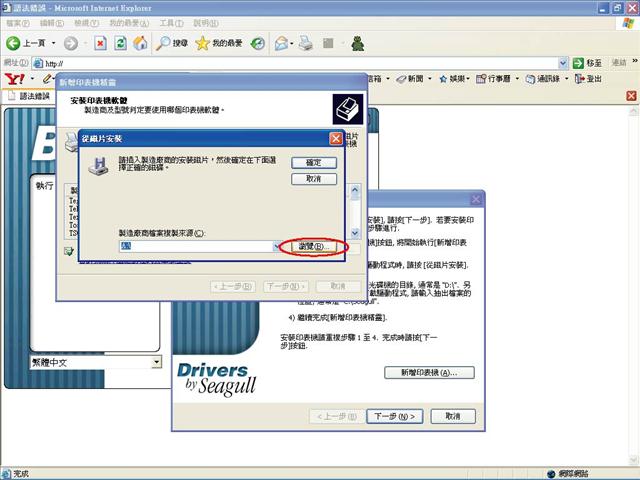
Task: Open the manufacturer file source path dropdown
Action: (276, 246)
